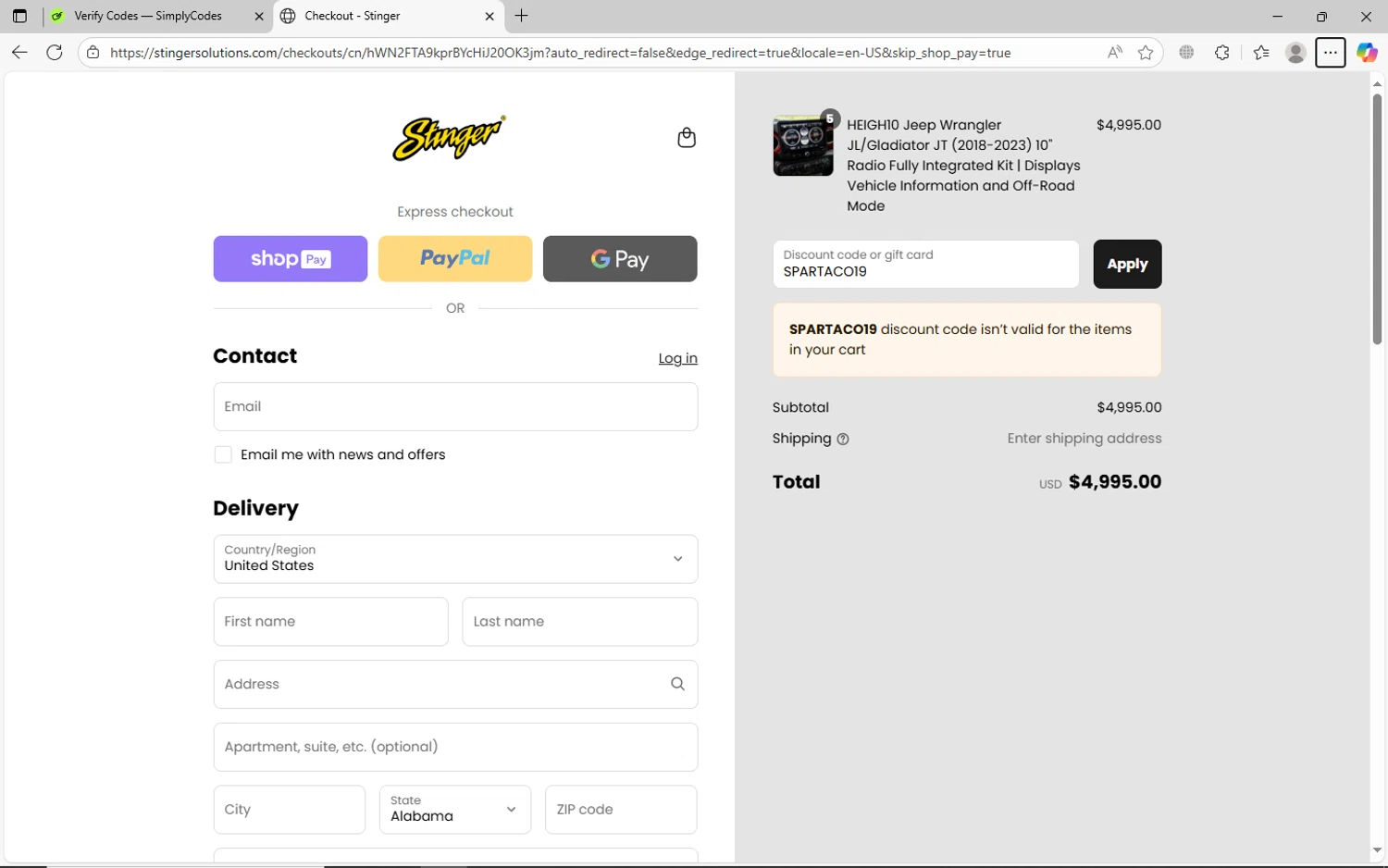
Task: Focus the First name field
Action: pos(331,622)
